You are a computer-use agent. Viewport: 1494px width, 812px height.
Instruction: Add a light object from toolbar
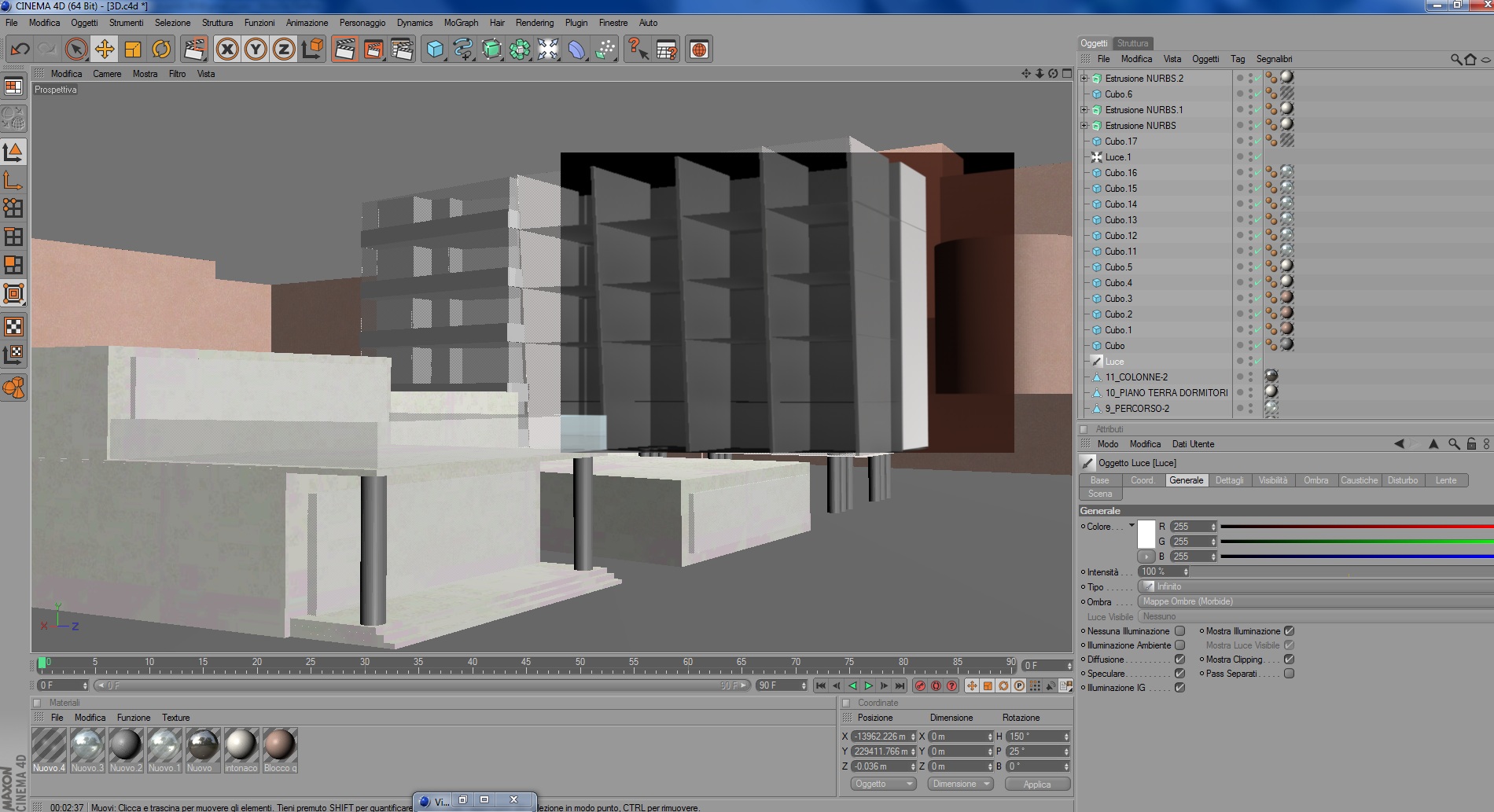(548, 50)
